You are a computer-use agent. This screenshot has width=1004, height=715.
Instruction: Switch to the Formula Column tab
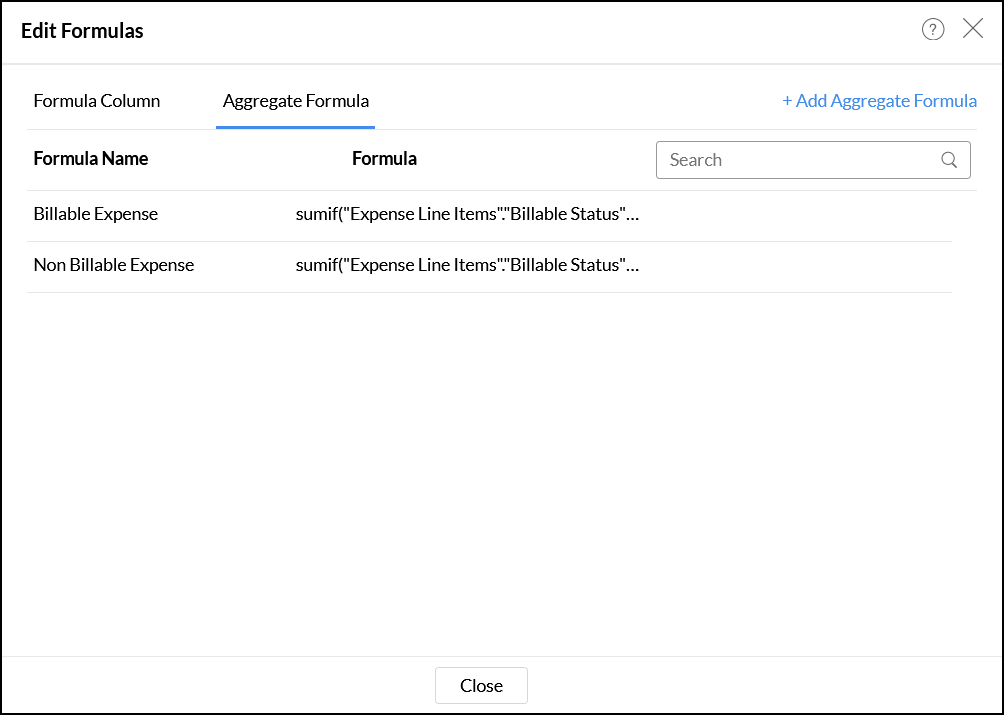click(x=97, y=101)
